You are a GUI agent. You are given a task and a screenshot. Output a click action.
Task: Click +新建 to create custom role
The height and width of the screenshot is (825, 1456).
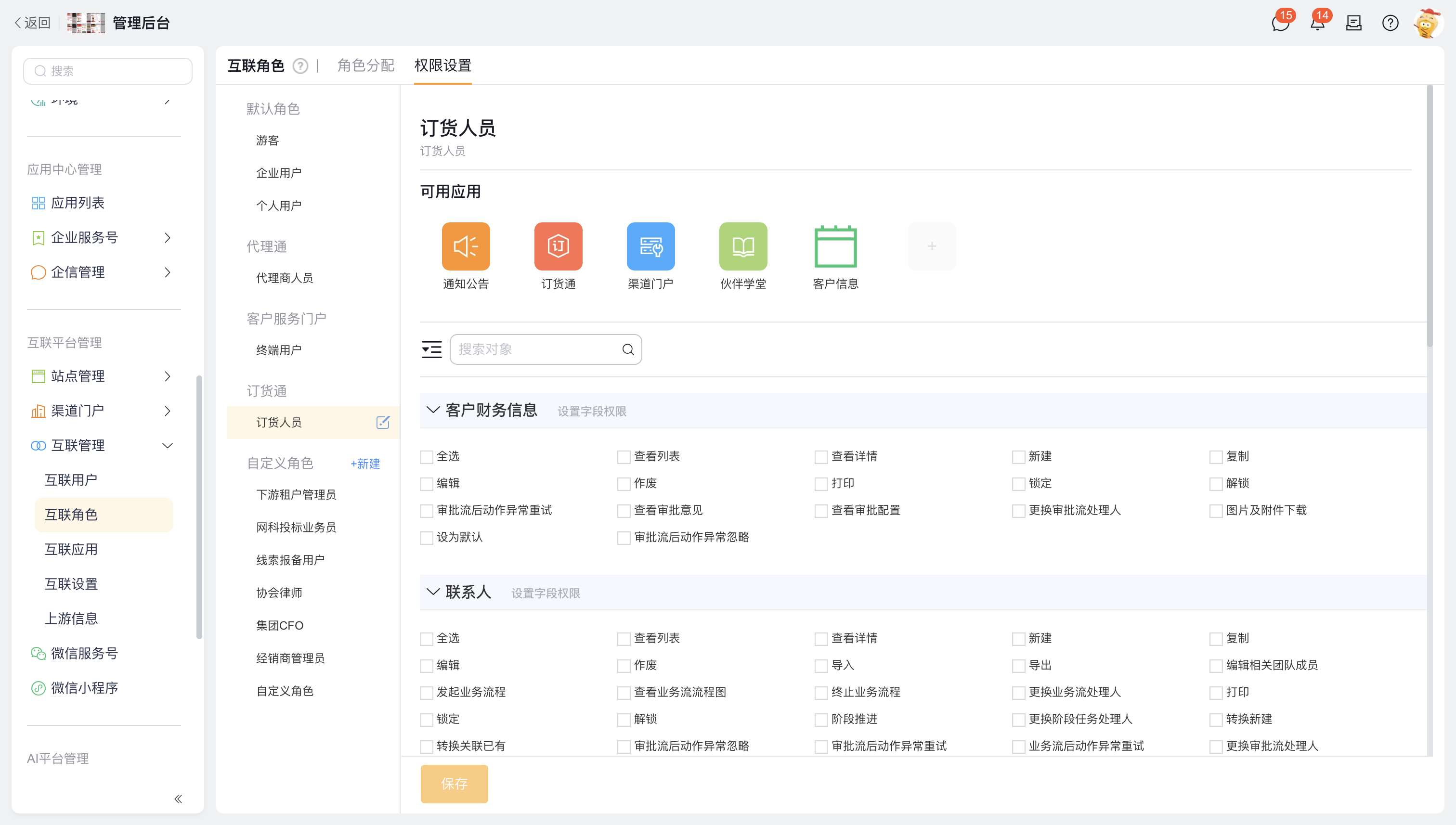point(365,464)
